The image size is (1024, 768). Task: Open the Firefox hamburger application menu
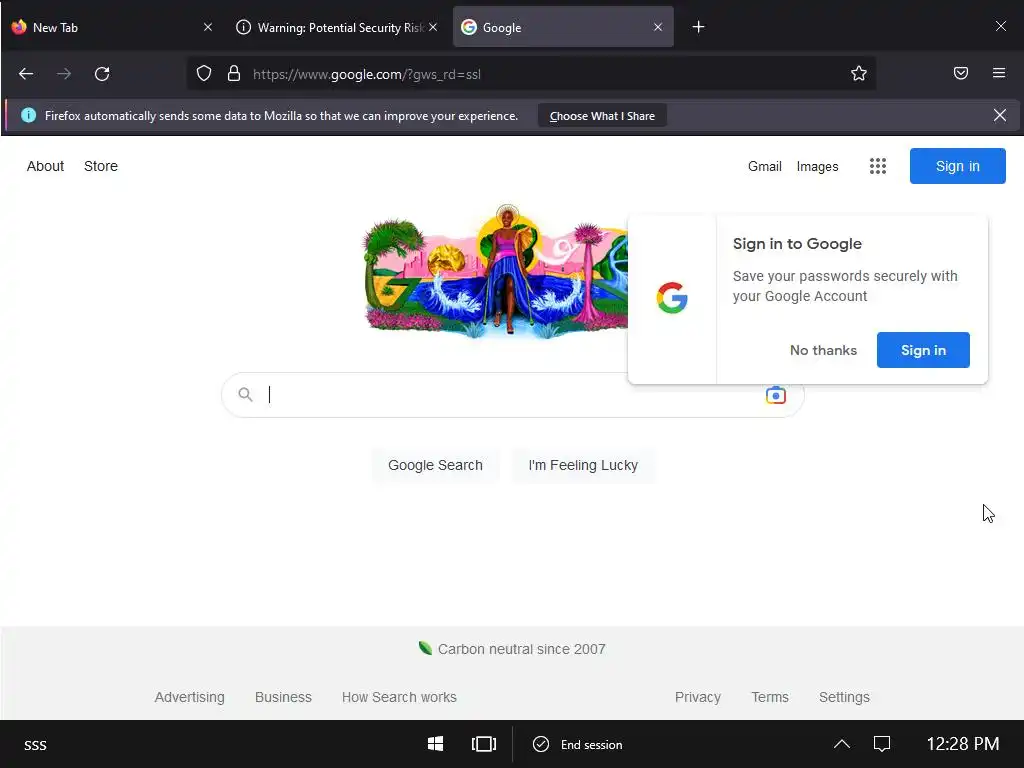coord(999,73)
